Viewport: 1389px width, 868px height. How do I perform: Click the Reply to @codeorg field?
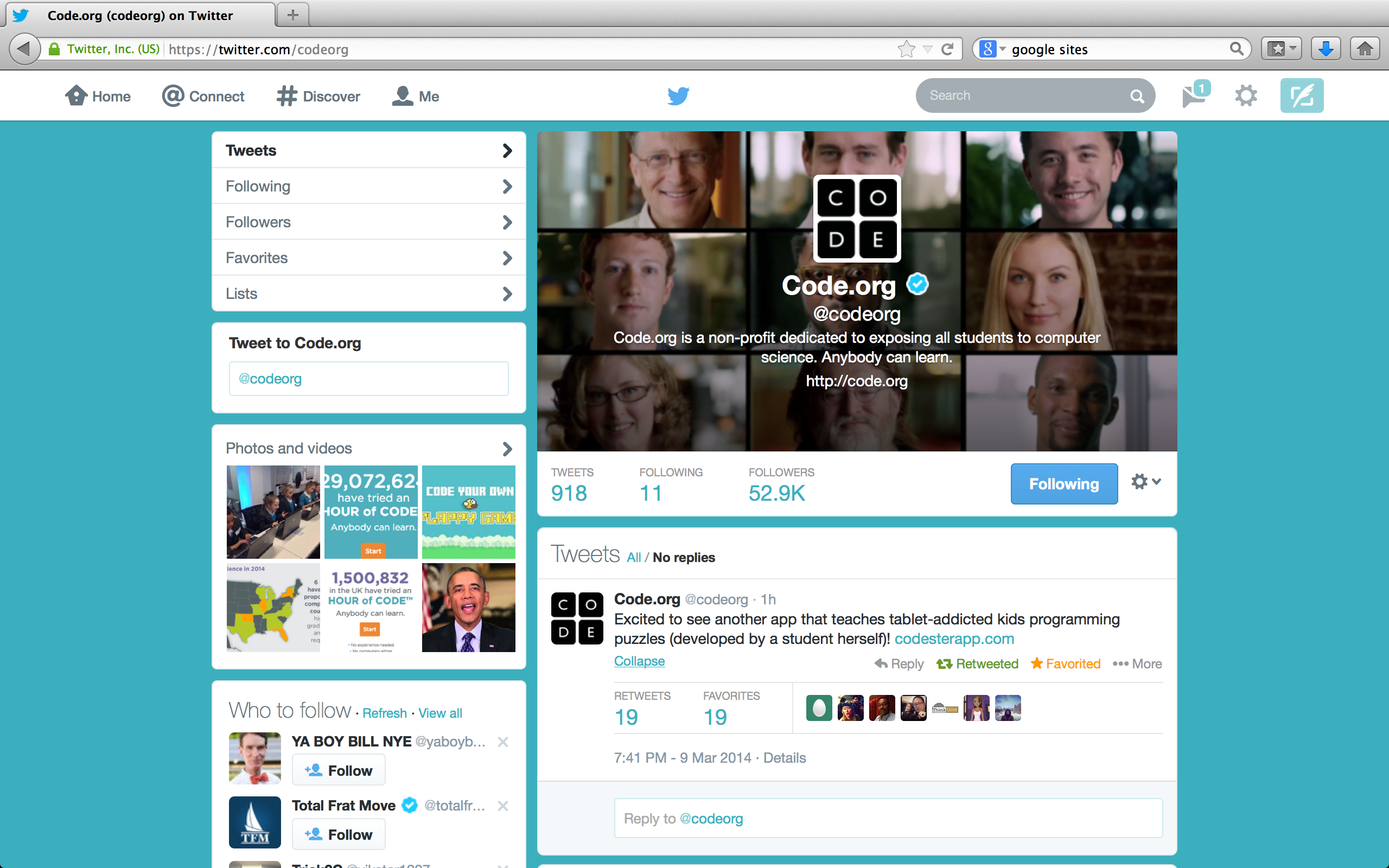[888, 818]
